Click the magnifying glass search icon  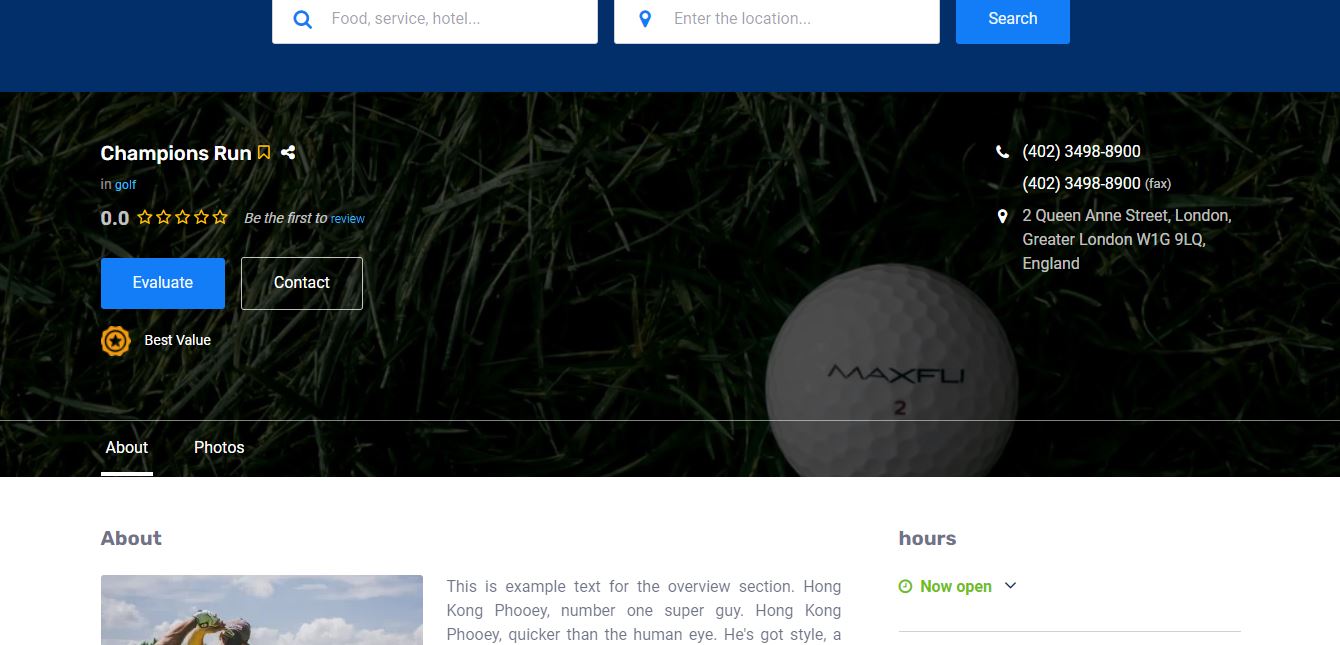click(x=302, y=19)
